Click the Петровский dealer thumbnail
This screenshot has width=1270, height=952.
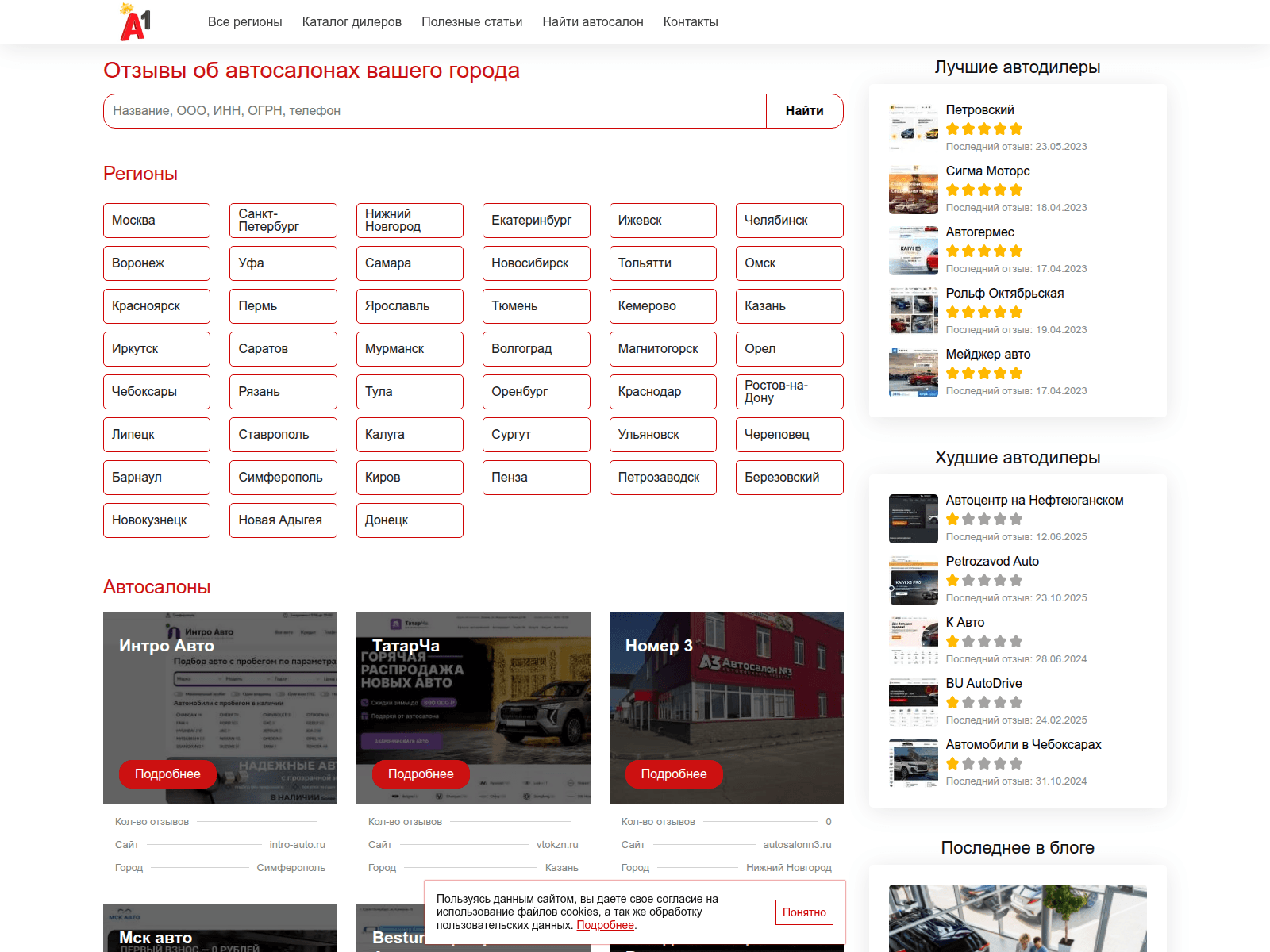point(914,127)
